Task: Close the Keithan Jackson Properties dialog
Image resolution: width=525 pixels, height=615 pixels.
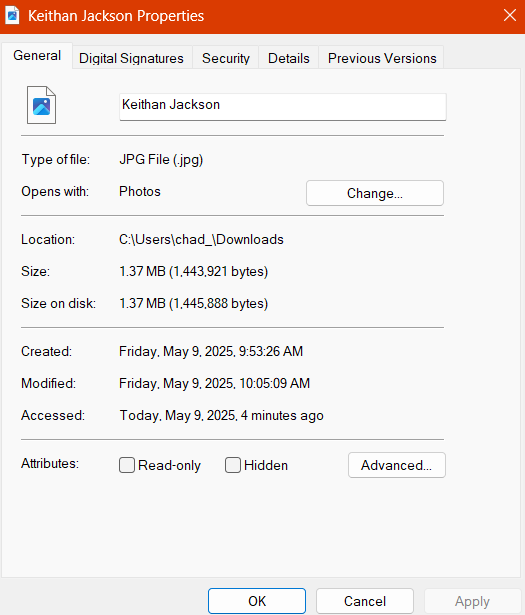Action: pyautogui.click(x=510, y=16)
